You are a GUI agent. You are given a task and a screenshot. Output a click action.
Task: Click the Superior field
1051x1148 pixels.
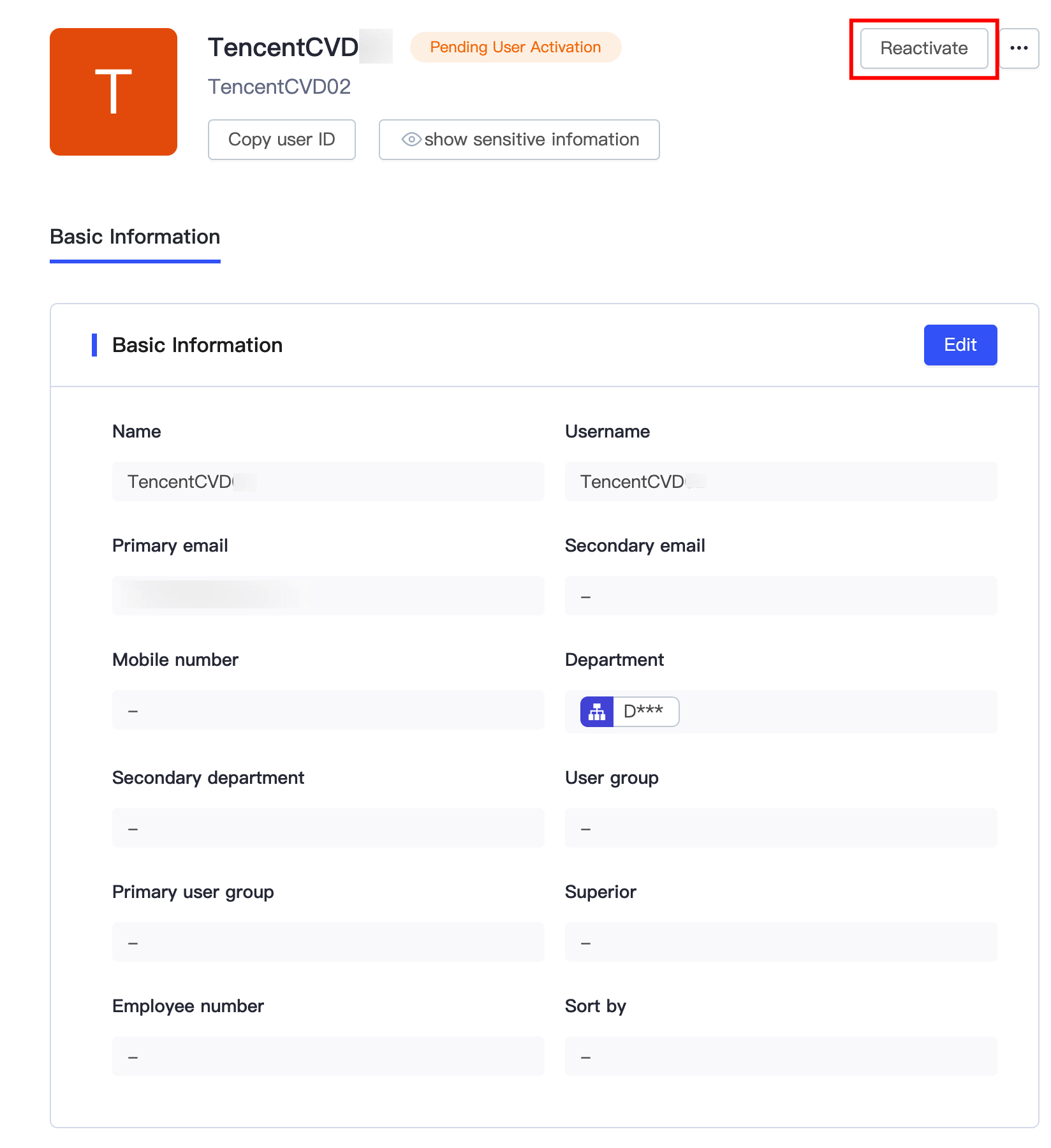(x=781, y=942)
